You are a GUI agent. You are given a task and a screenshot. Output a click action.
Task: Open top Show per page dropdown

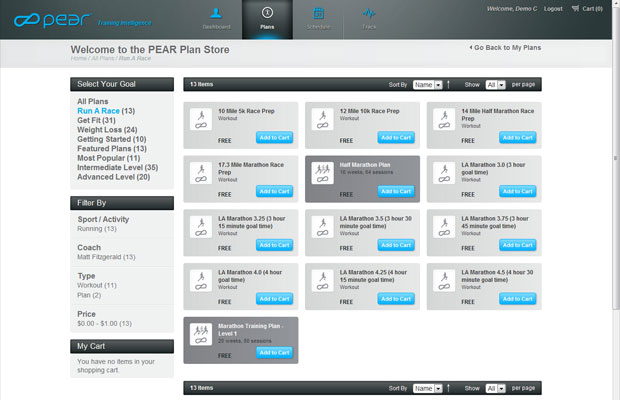tap(495, 85)
